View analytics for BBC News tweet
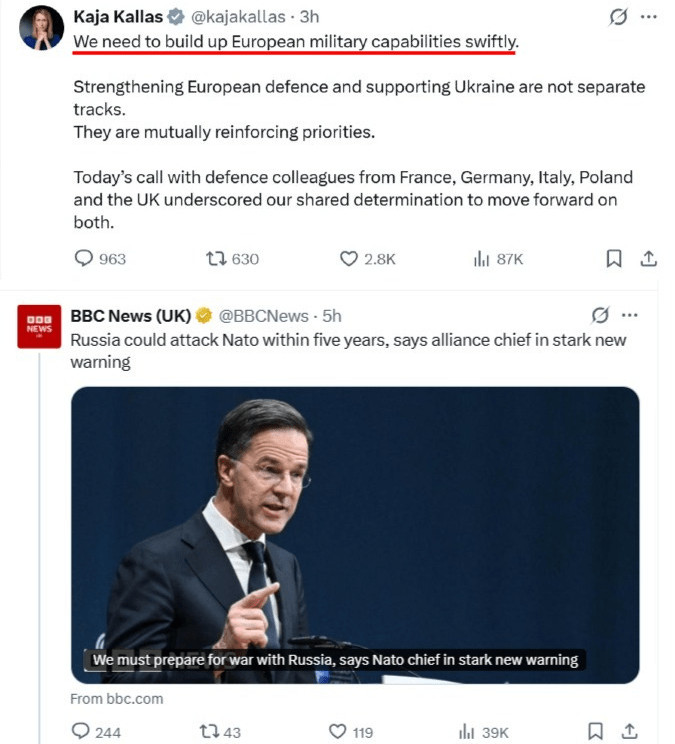 pos(466,731)
